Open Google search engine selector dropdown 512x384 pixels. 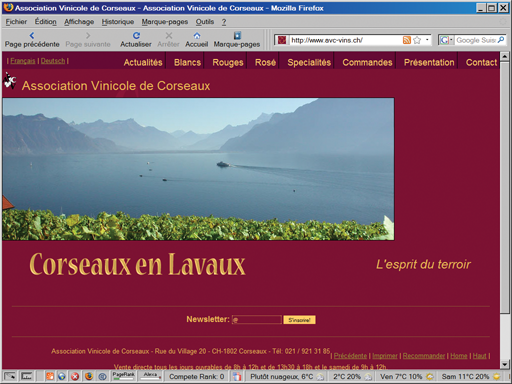click(446, 40)
